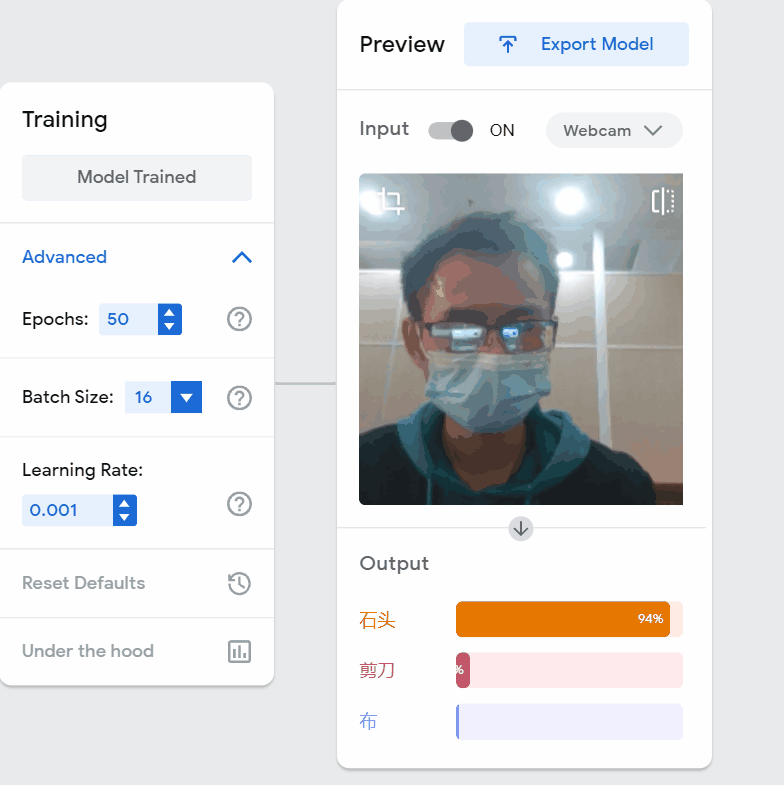Click Reset Defaults text
Image resolution: width=784 pixels, height=785 pixels.
pos(84,583)
